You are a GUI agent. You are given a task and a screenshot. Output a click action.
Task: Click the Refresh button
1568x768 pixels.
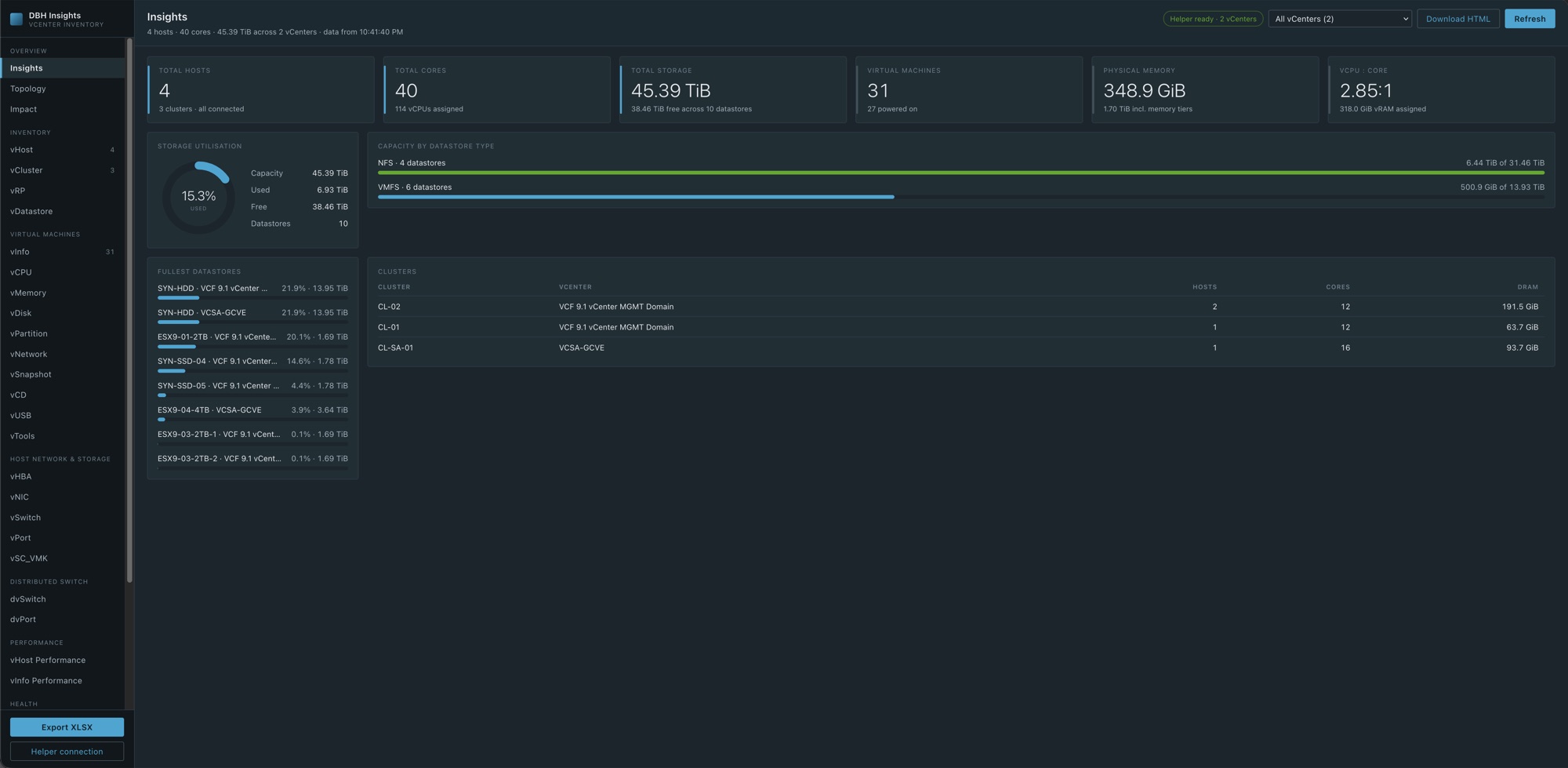(1530, 19)
